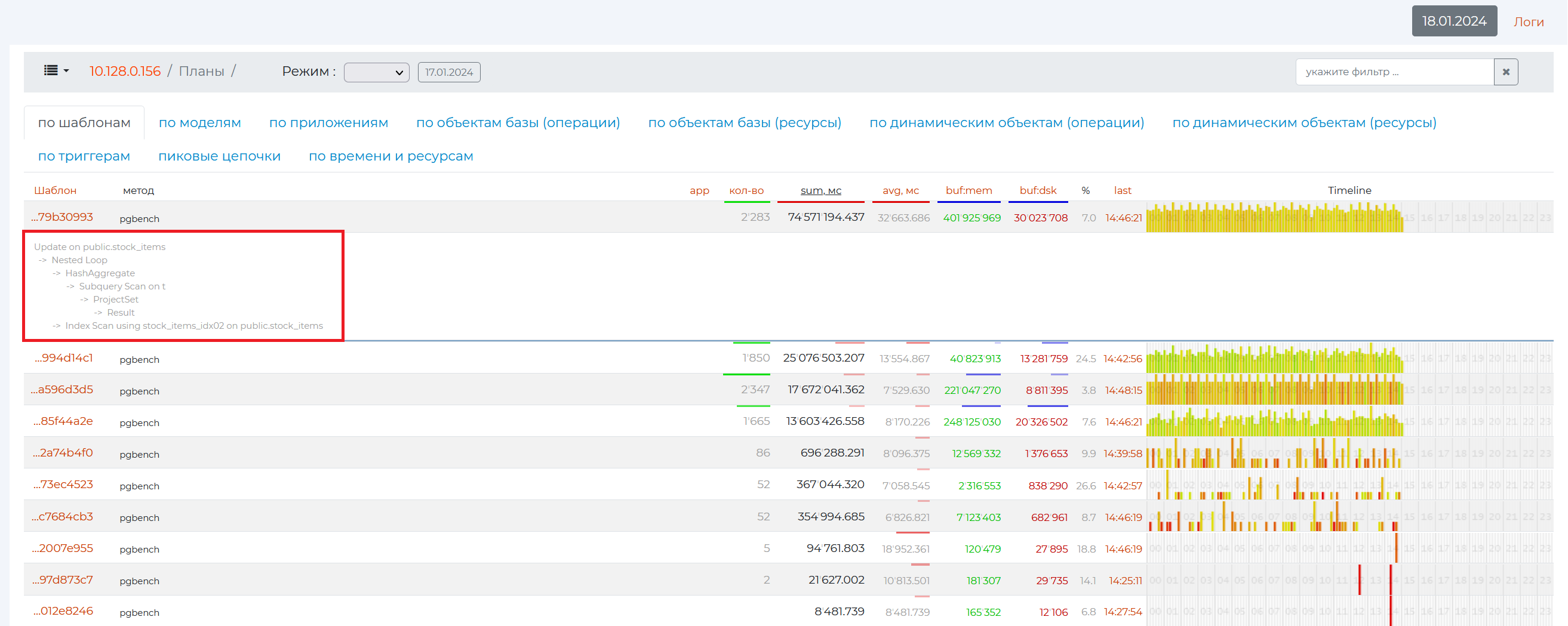Expand the ...994d14c1 template row
The height and width of the screenshot is (626, 1568).
point(64,357)
